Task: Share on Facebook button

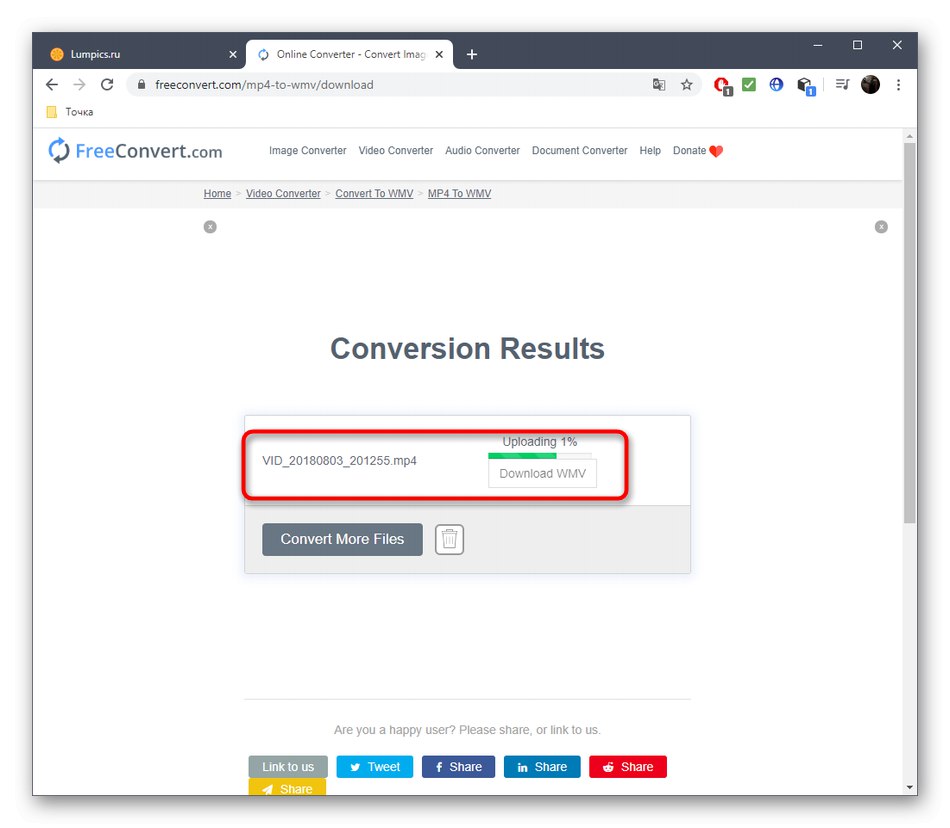Action: [x=458, y=767]
